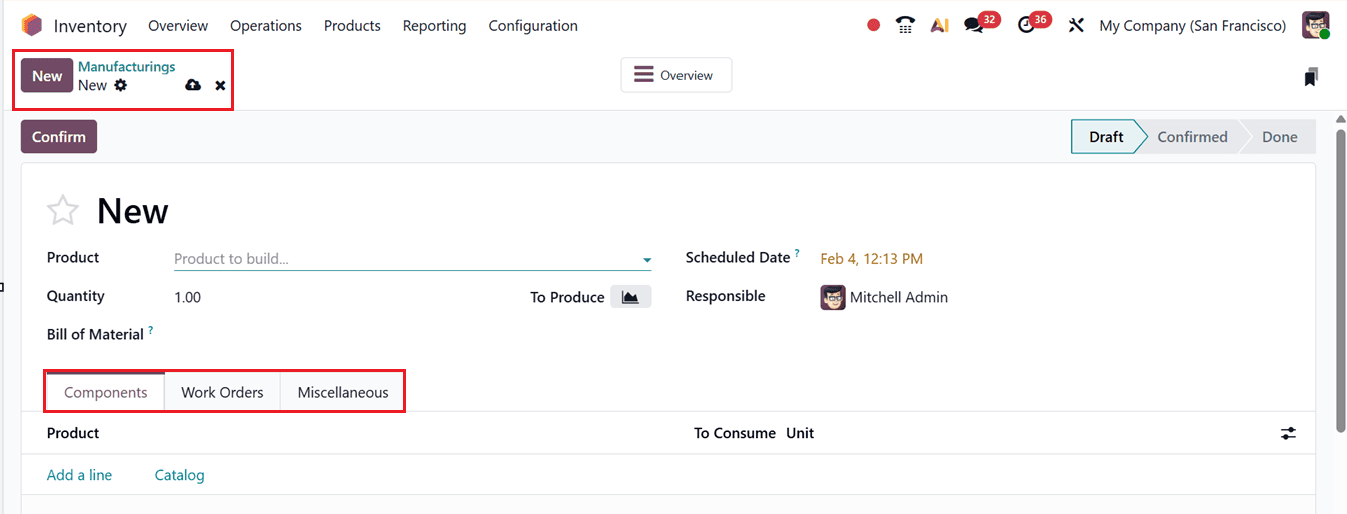Open the Catalog link
Image resolution: width=1347 pixels, height=514 pixels.
coord(180,475)
